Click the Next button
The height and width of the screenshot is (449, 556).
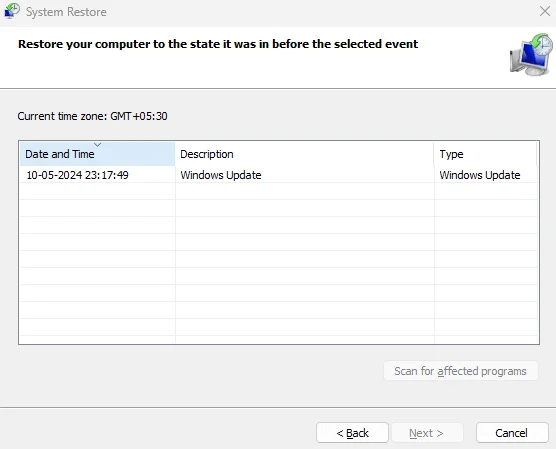[427, 433]
